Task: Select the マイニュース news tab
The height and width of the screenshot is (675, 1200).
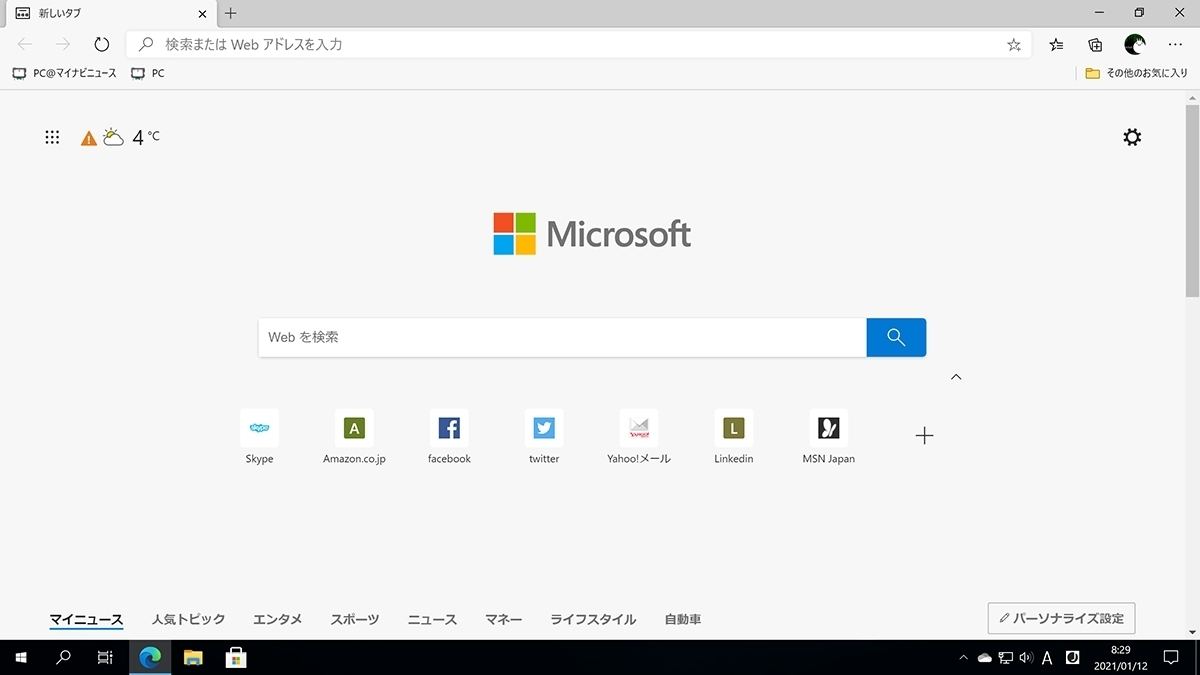Action: click(x=86, y=619)
